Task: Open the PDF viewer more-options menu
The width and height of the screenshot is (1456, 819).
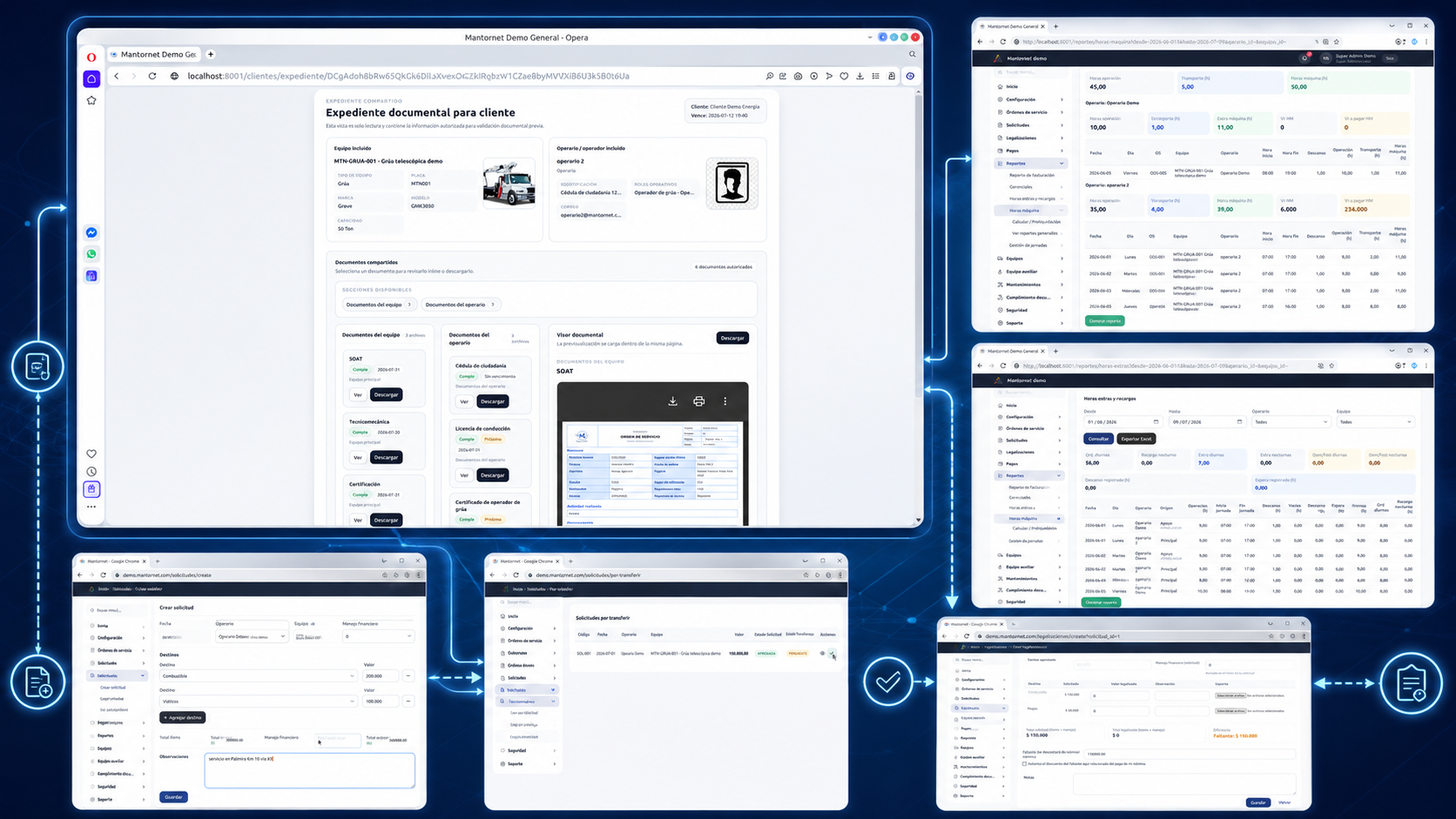Action: (725, 401)
